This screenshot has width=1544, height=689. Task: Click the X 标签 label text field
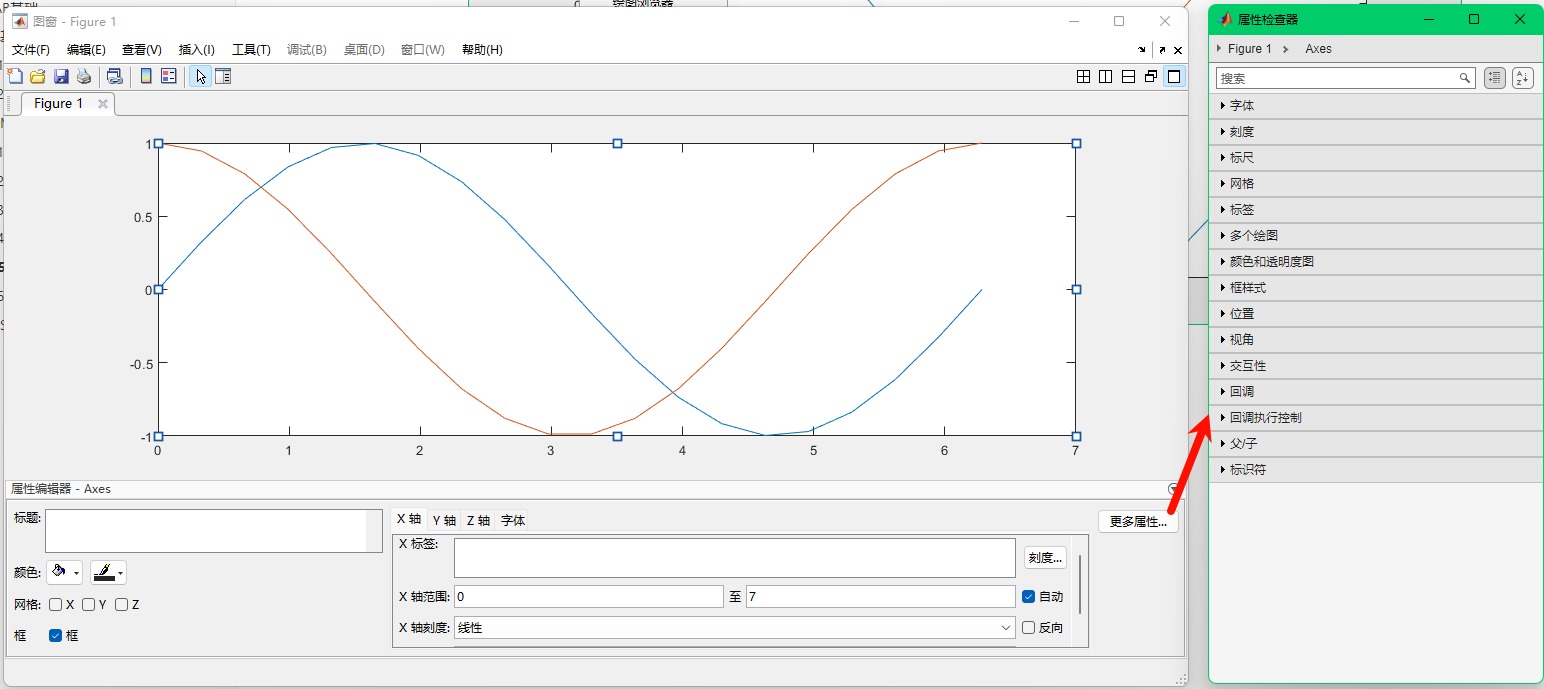point(735,558)
